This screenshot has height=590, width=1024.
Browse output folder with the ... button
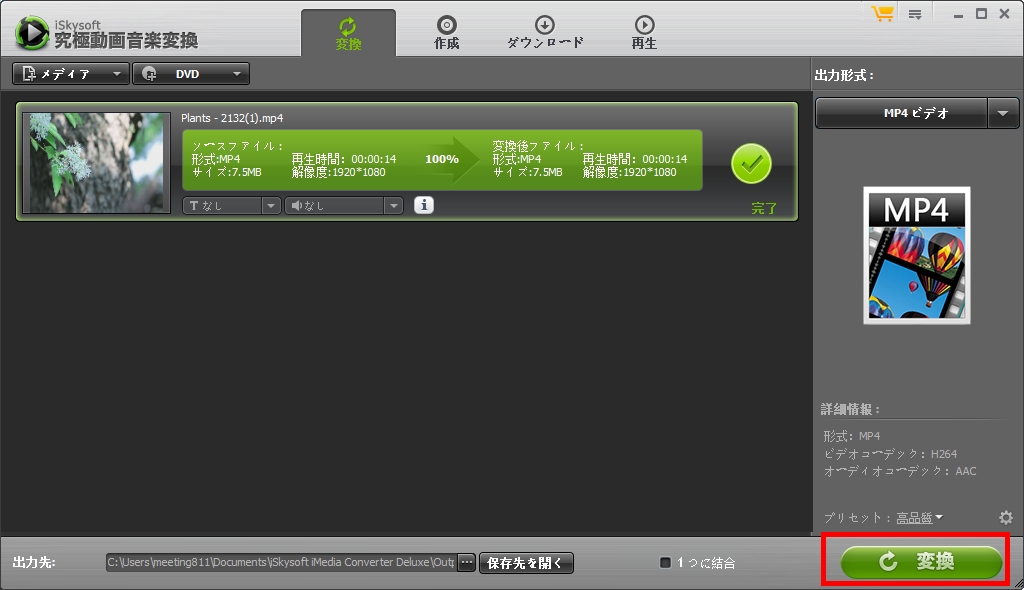coord(466,563)
